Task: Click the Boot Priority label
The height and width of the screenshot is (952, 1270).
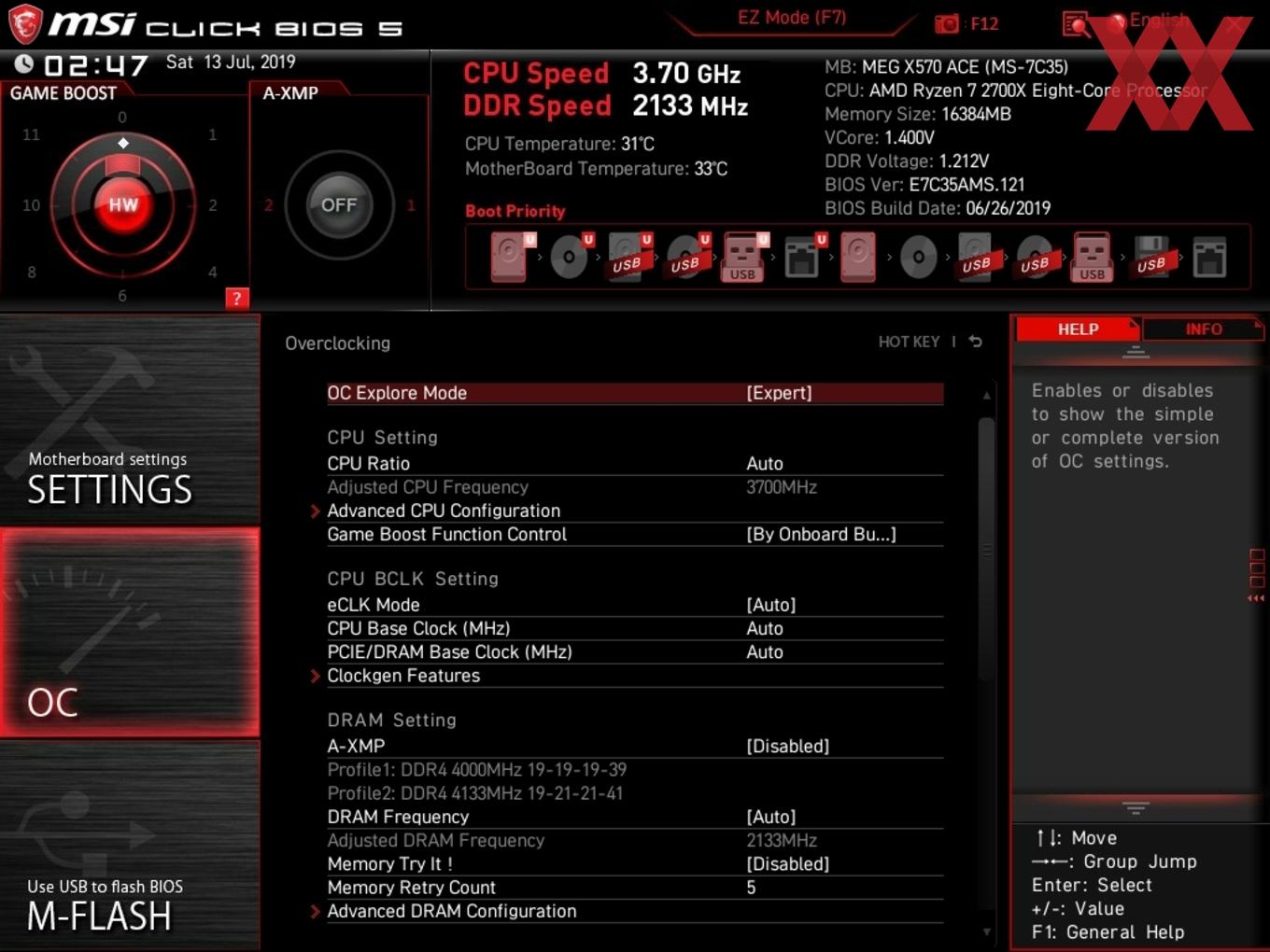Action: pos(515,211)
